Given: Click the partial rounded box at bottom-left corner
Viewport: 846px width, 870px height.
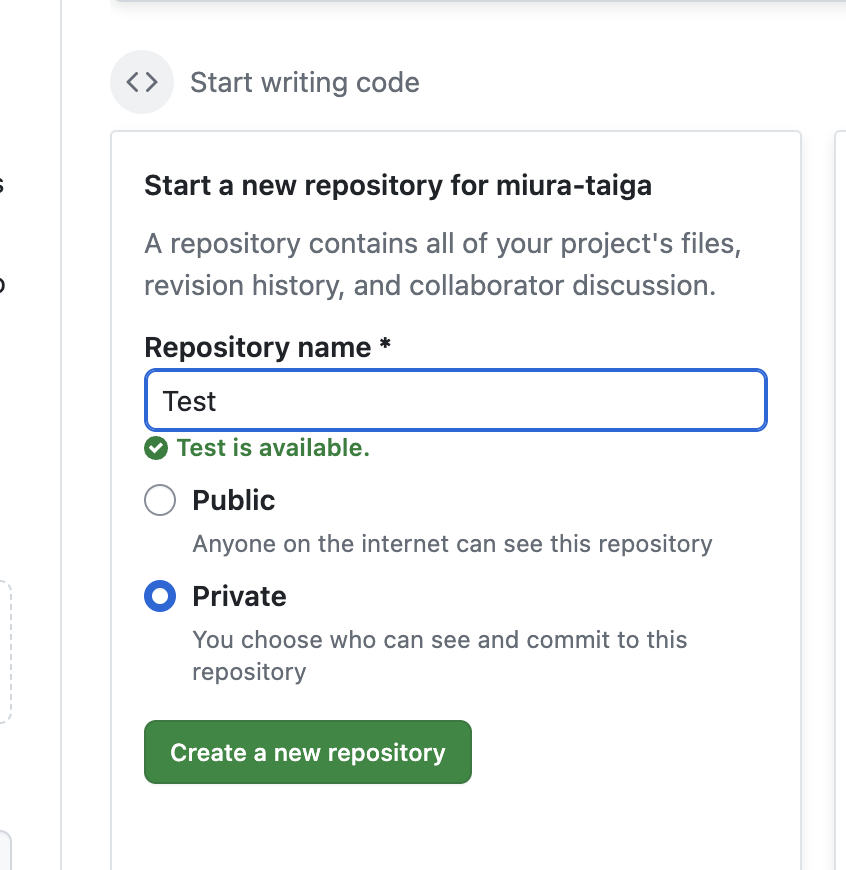Looking at the screenshot, I should [x=5, y=850].
